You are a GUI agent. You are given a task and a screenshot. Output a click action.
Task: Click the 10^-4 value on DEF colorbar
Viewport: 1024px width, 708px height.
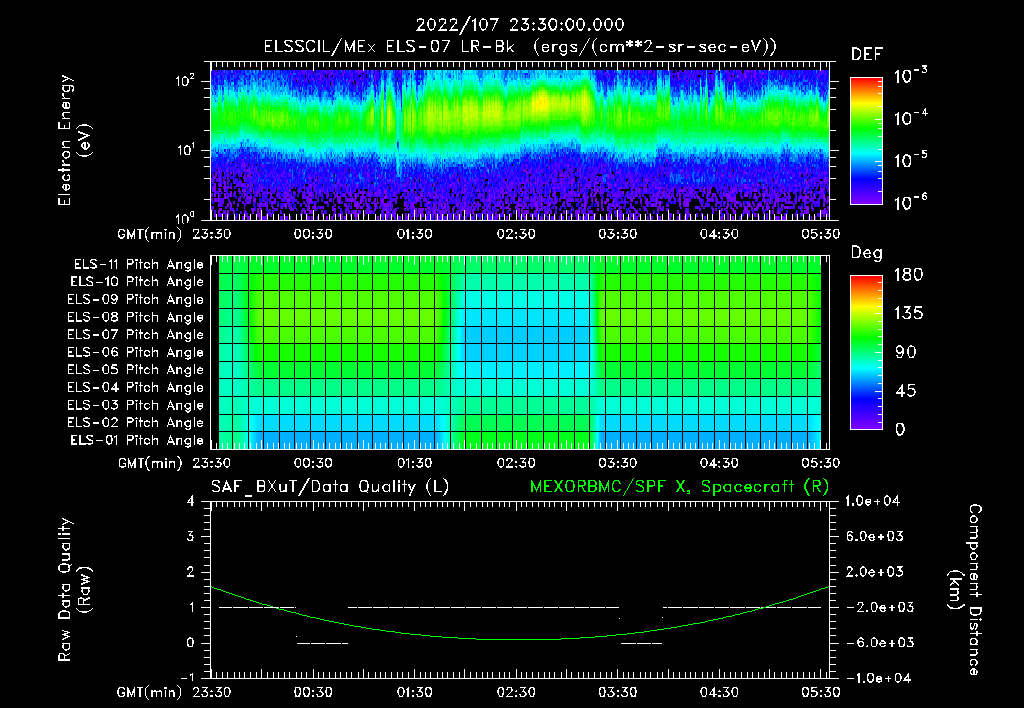point(910,118)
